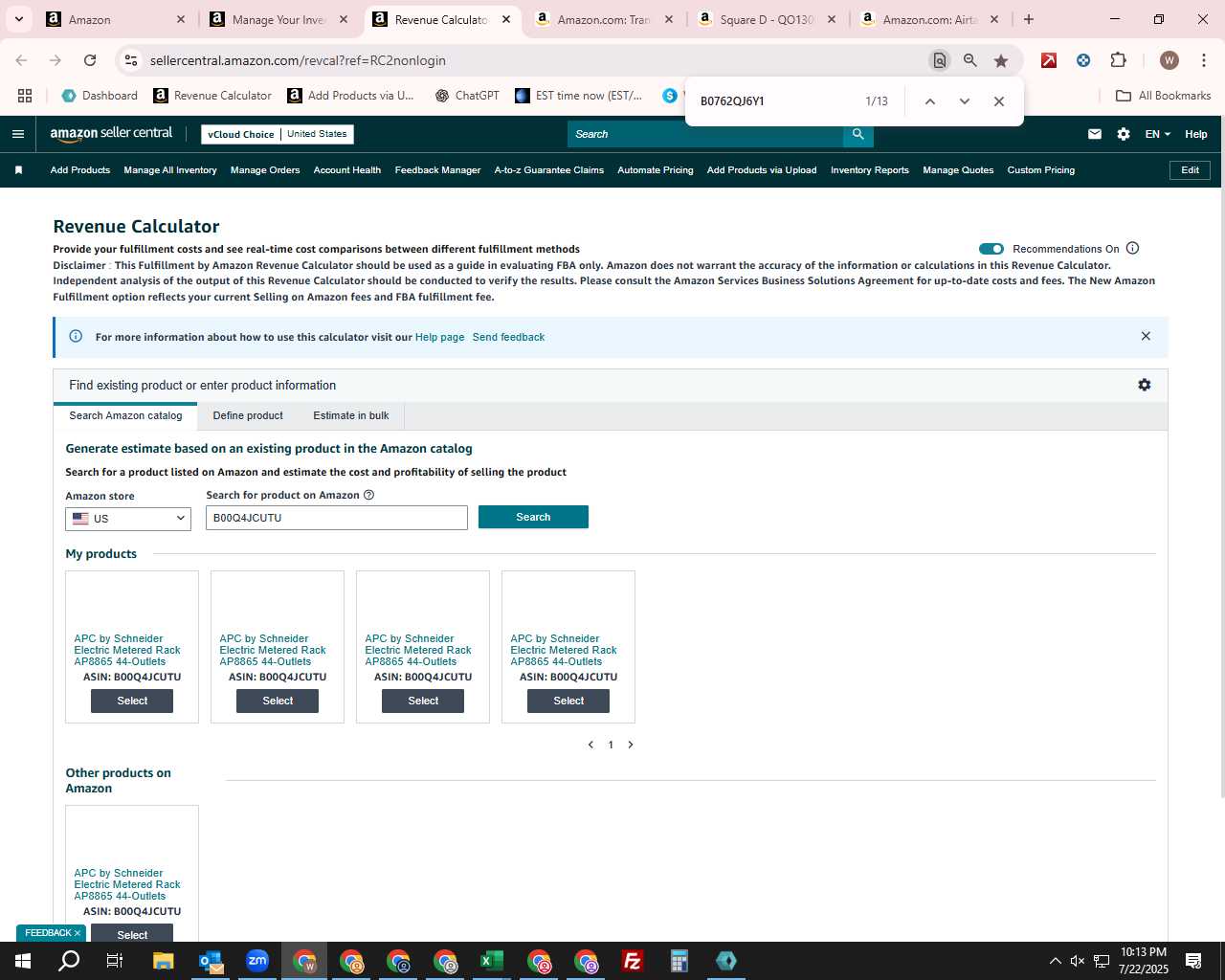Open Manage All Inventory menu
Image resolution: width=1225 pixels, height=980 pixels.
click(x=170, y=170)
